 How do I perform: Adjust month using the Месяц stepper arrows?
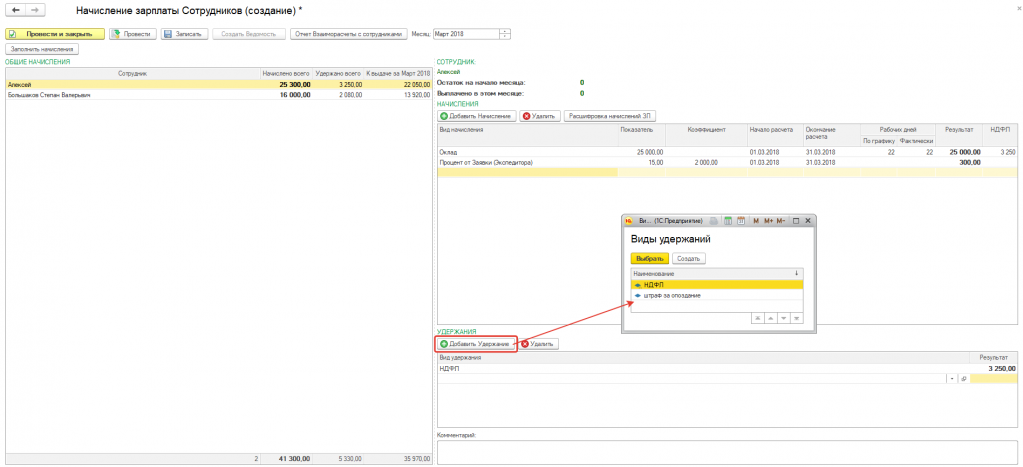(506, 34)
